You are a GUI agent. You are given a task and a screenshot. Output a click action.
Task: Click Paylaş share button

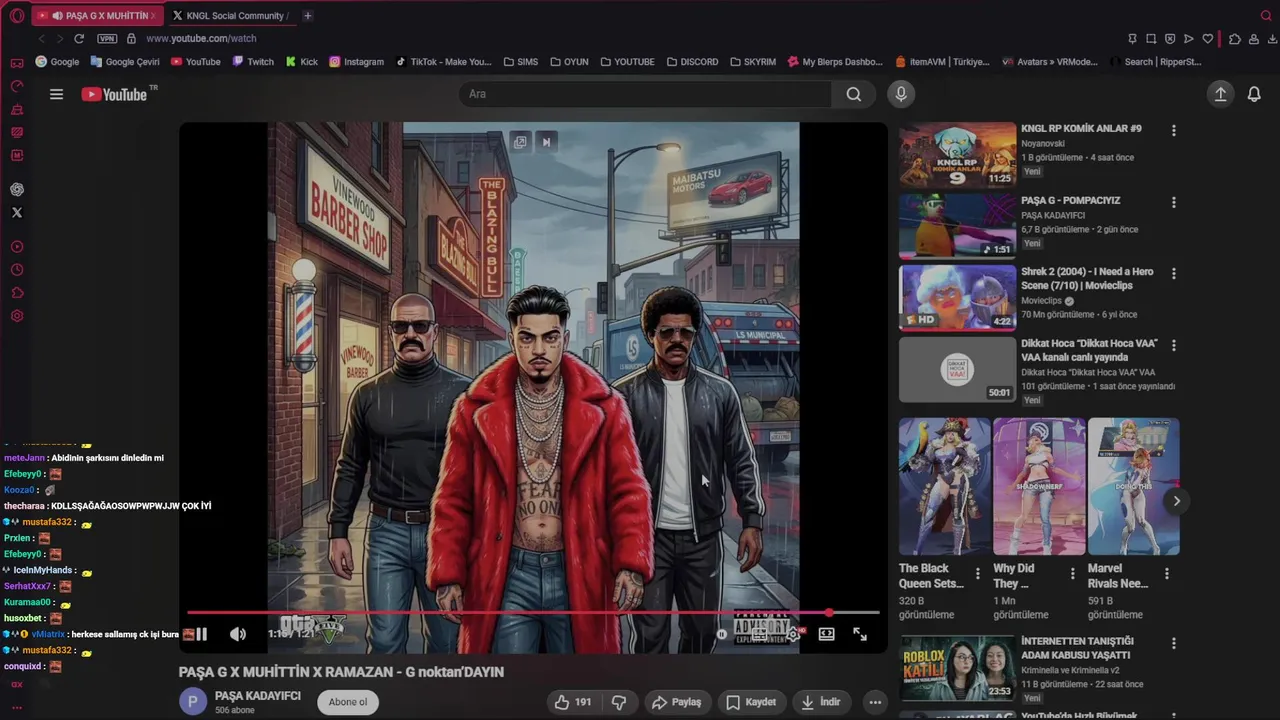click(676, 702)
